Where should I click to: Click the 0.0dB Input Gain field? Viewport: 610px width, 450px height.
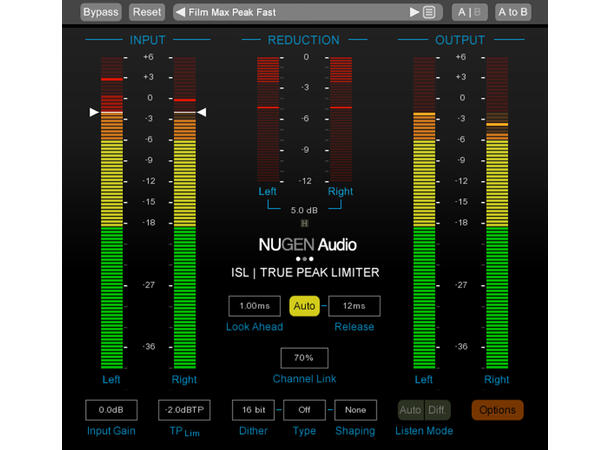click(x=111, y=410)
